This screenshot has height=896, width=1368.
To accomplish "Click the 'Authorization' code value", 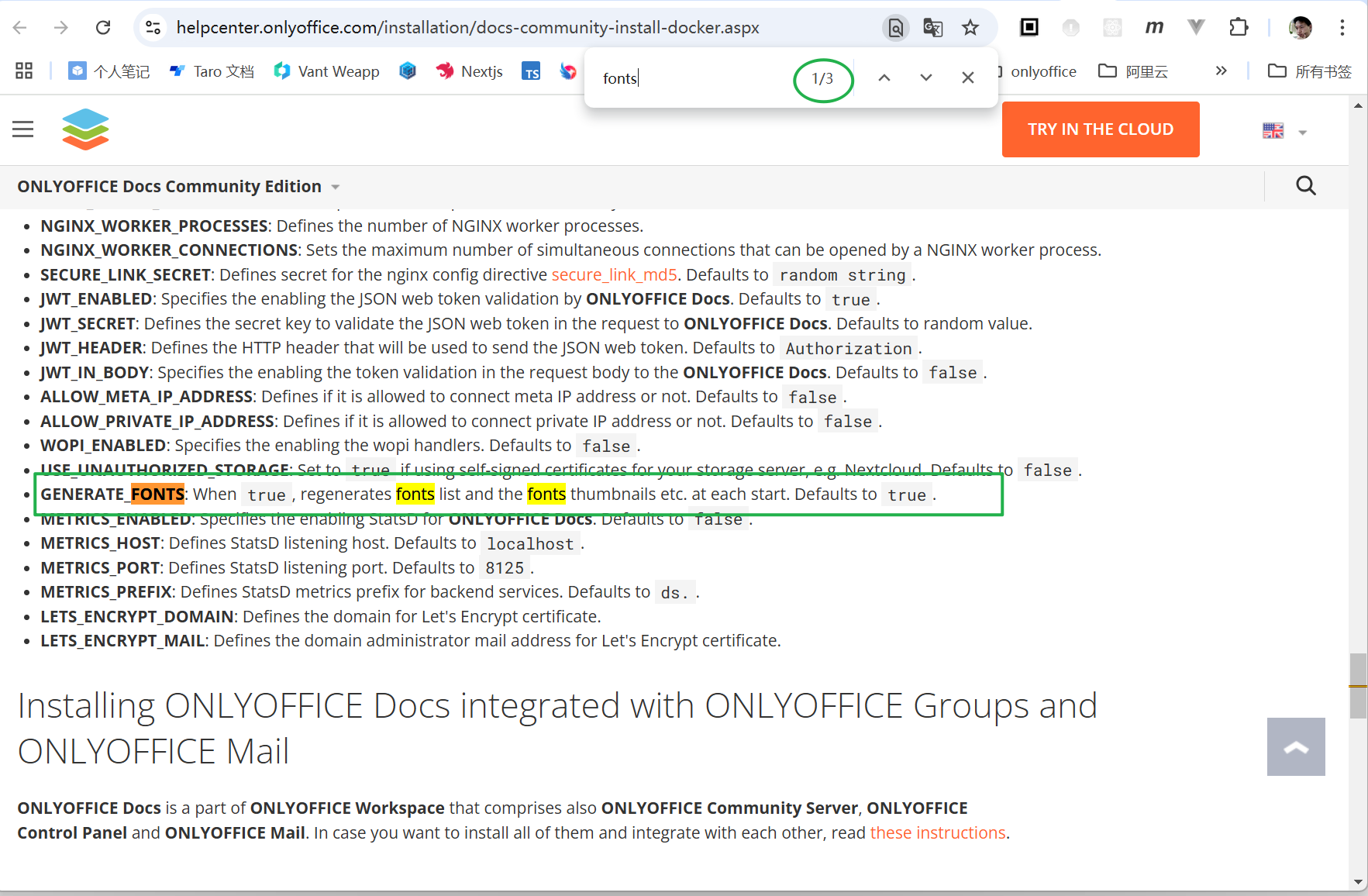I will tap(849, 349).
